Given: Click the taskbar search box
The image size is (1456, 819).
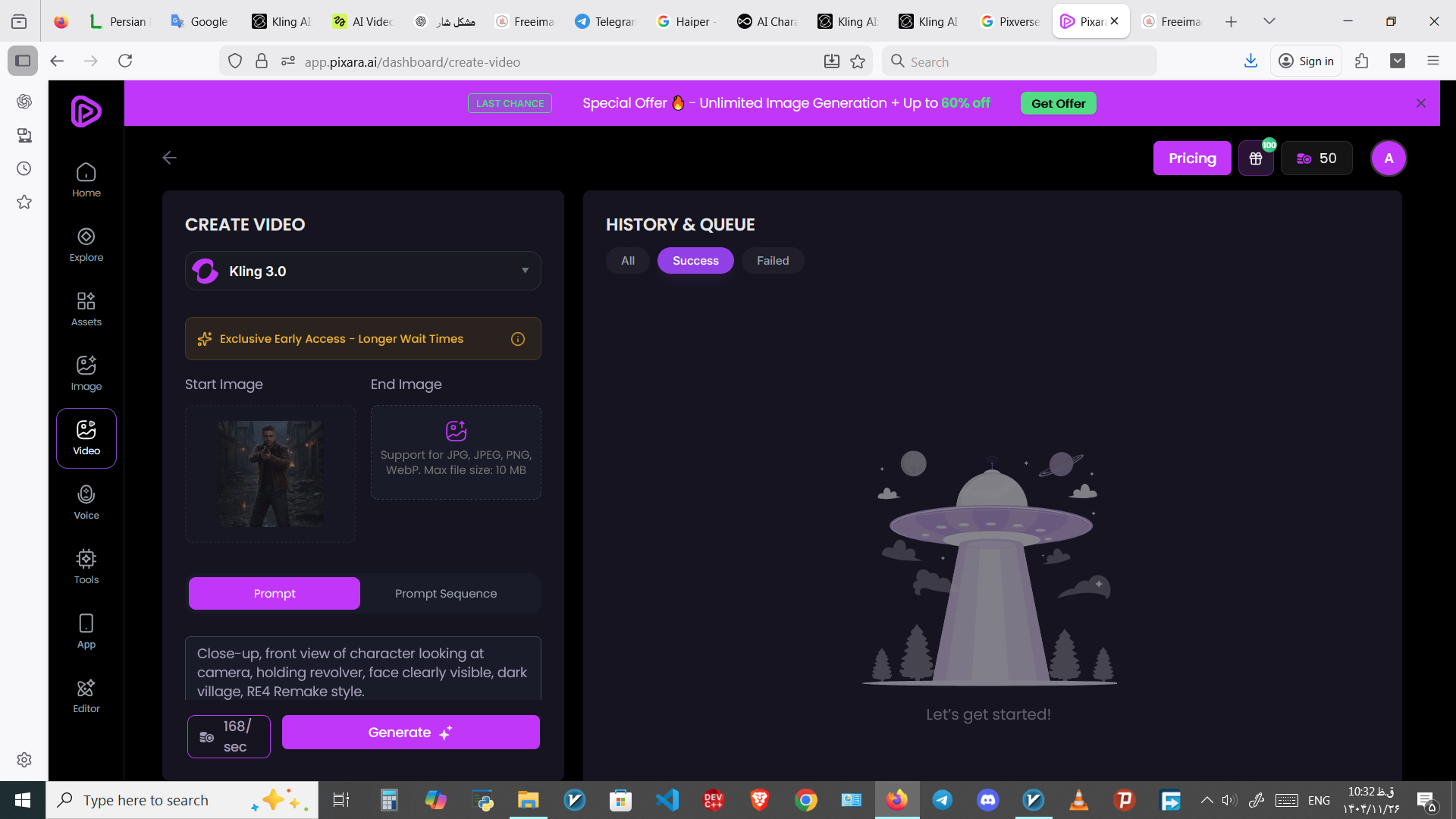Looking at the screenshot, I should pyautogui.click(x=182, y=800).
